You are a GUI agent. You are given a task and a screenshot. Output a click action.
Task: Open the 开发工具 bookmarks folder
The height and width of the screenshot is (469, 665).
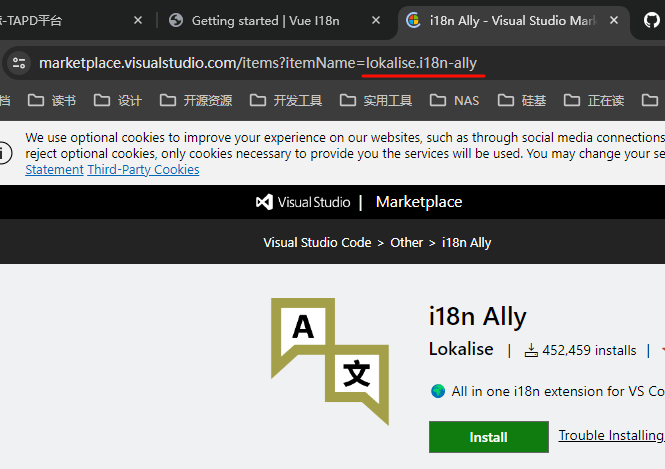pyautogui.click(x=286, y=100)
